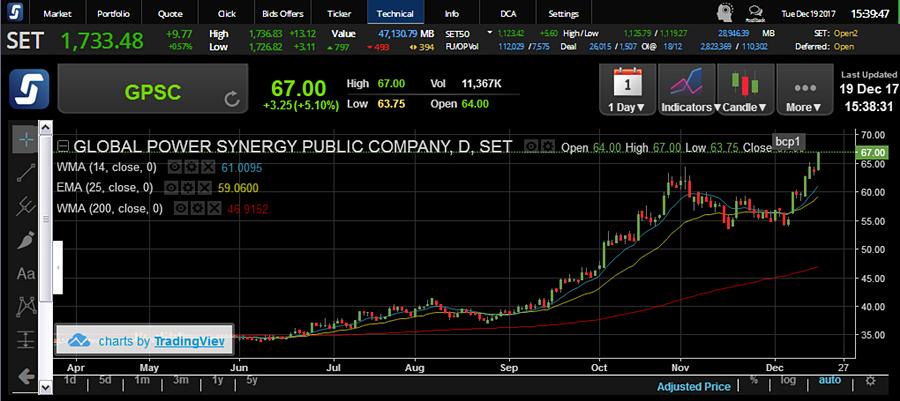Image resolution: width=900 pixels, height=401 pixels.
Task: Set chart range to 5y
Action: coord(251,380)
